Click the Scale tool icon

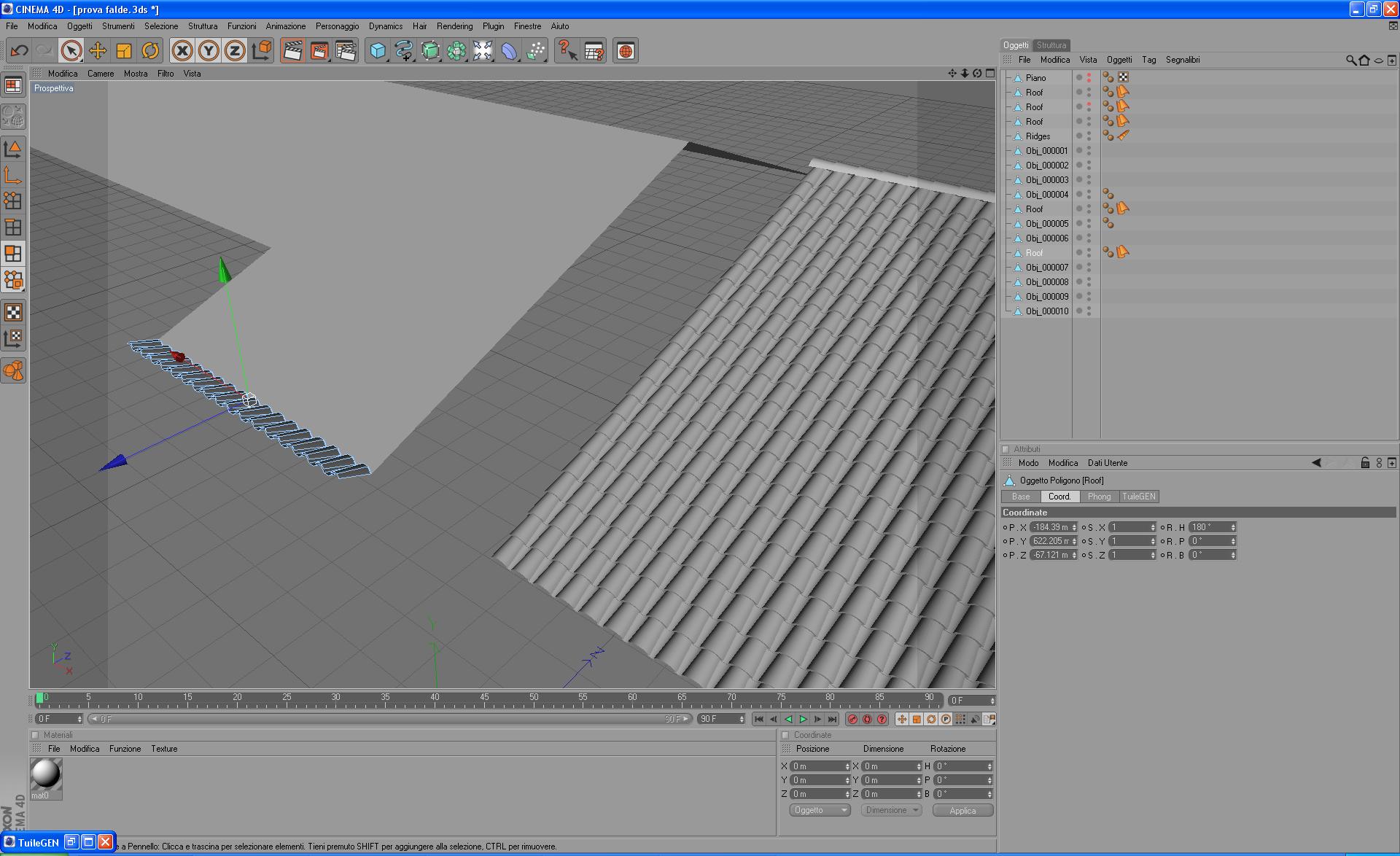(x=124, y=51)
